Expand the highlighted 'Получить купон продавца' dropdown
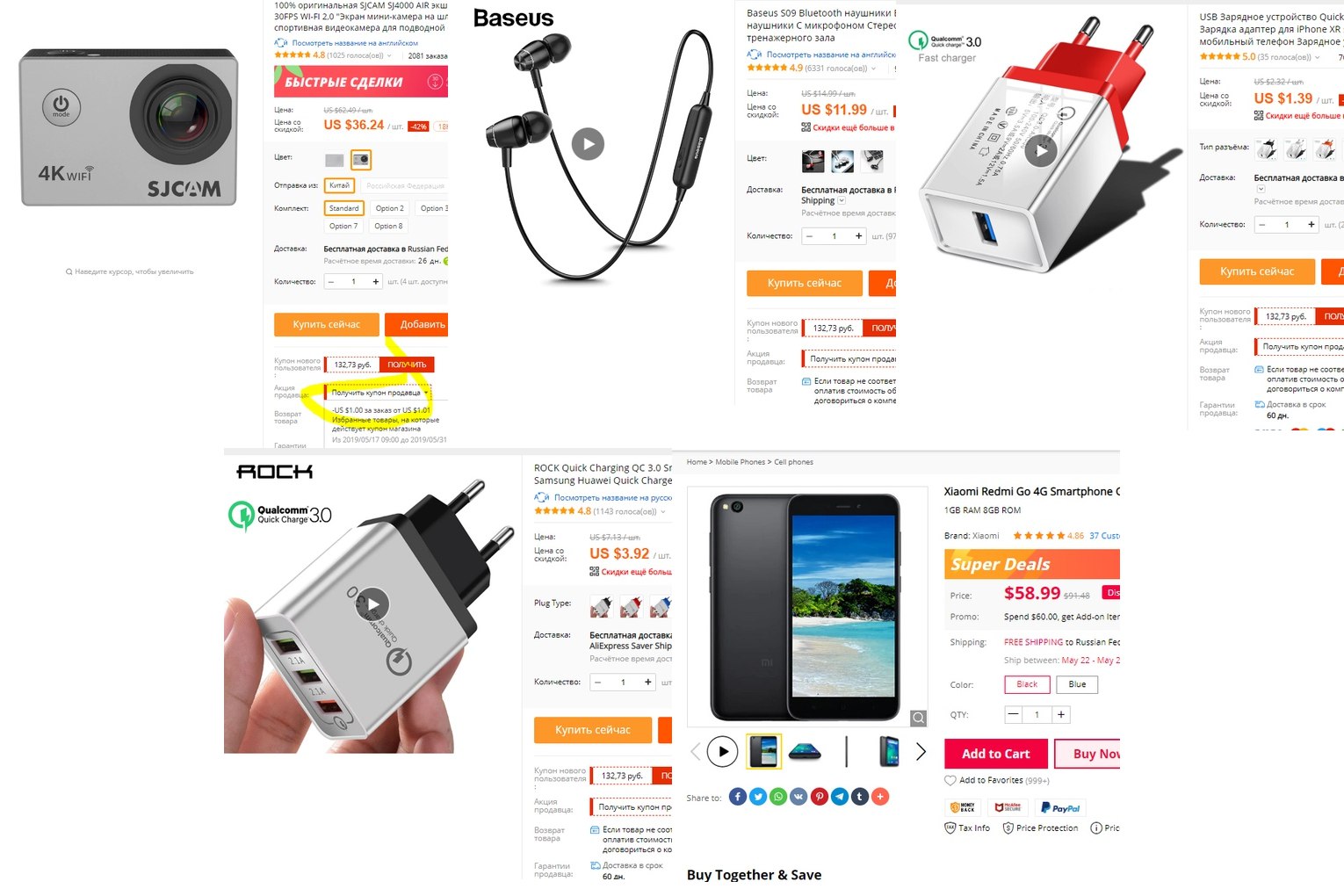 coord(378,393)
